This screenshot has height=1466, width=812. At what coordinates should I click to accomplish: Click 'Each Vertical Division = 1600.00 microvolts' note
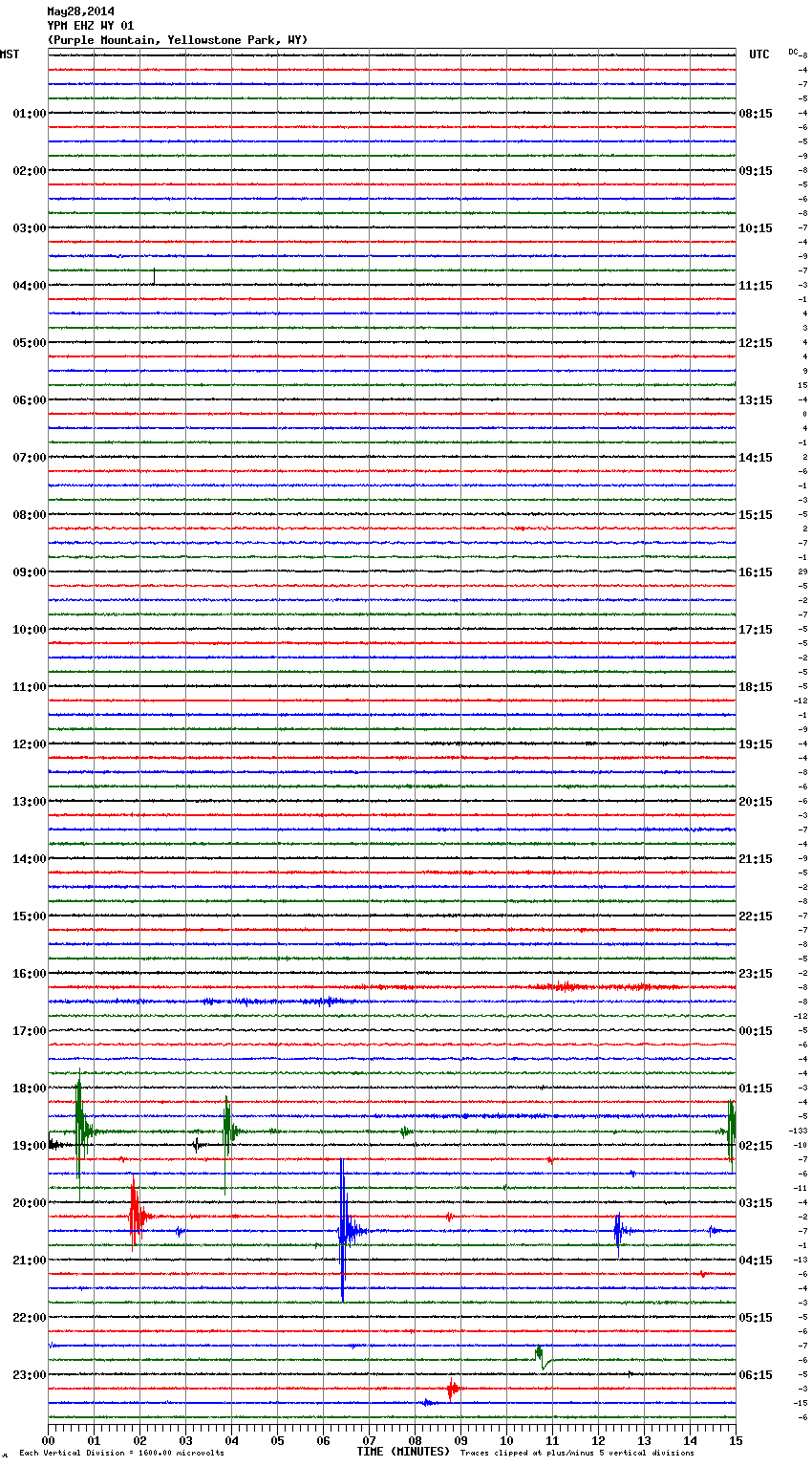click(121, 1454)
